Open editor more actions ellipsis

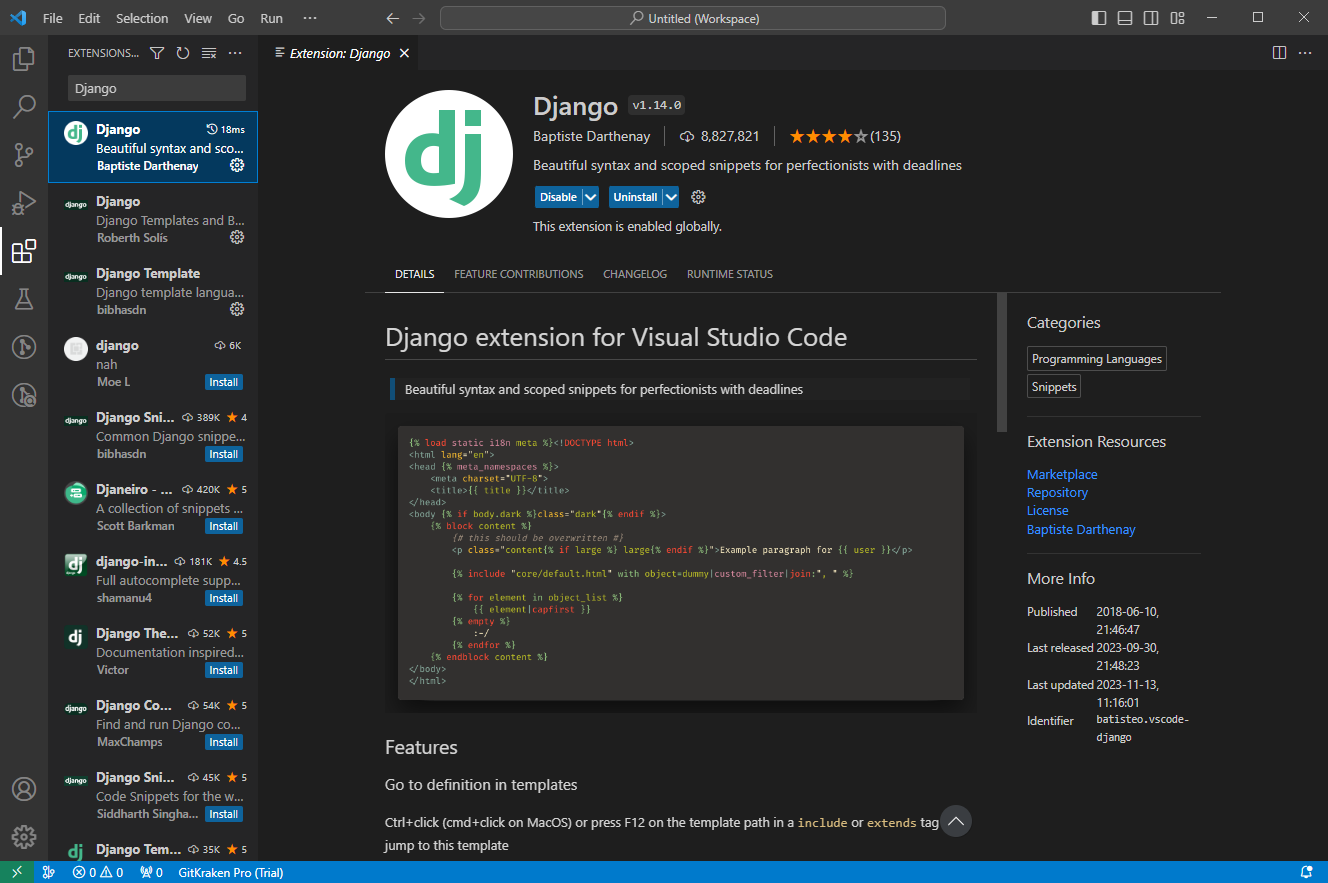click(x=1305, y=53)
